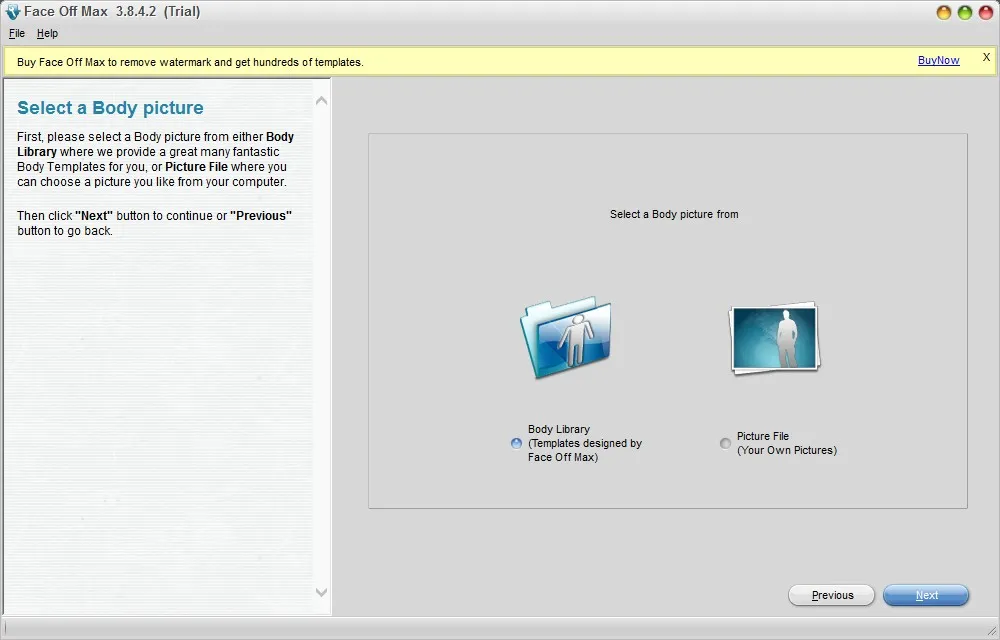1000x640 pixels.
Task: Select the Picture File radio button
Action: (x=725, y=443)
